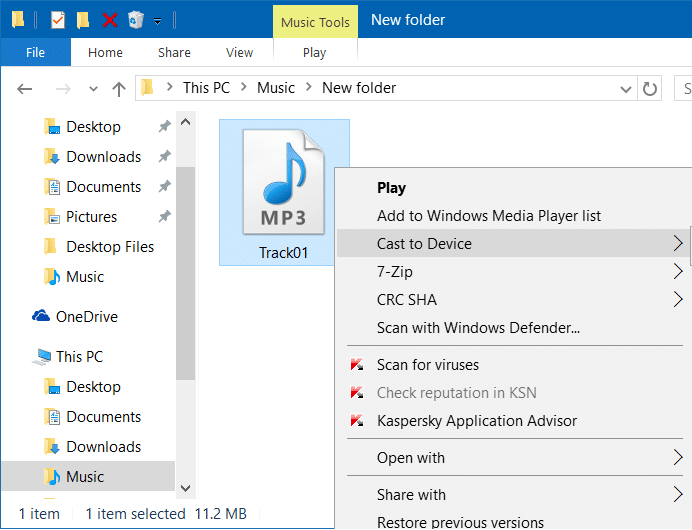
Task: Open Downloads in Quick access
Action: coord(103,157)
